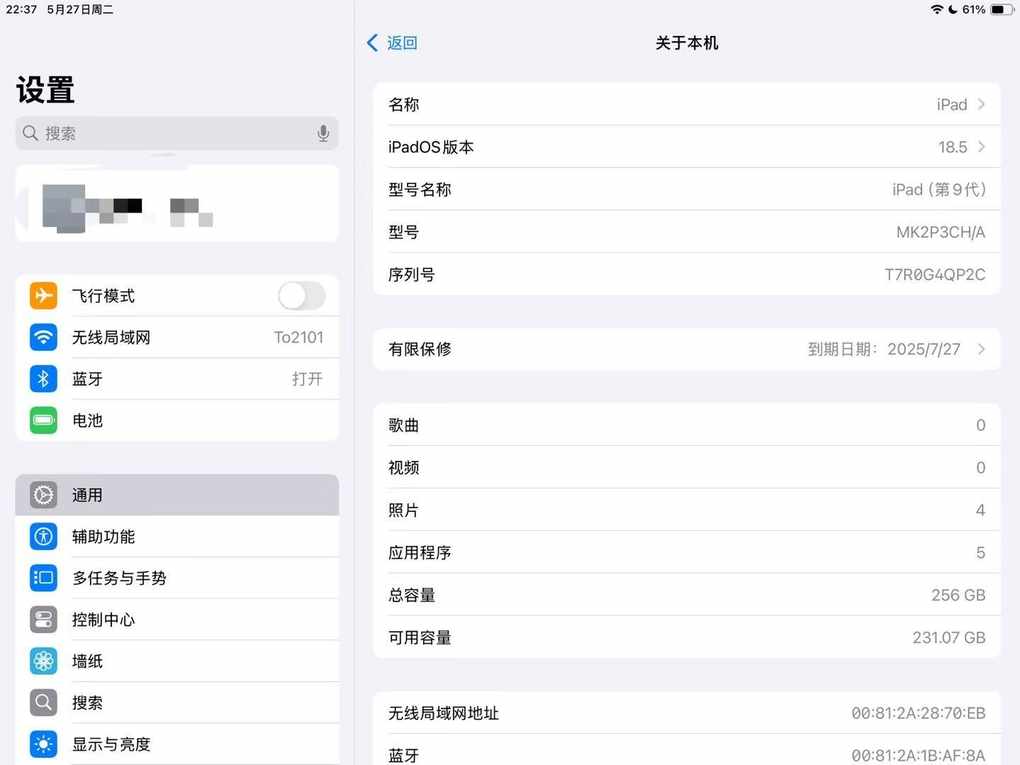Tap the 设置 sidebar heading
The width and height of the screenshot is (1020, 765).
click(x=46, y=90)
